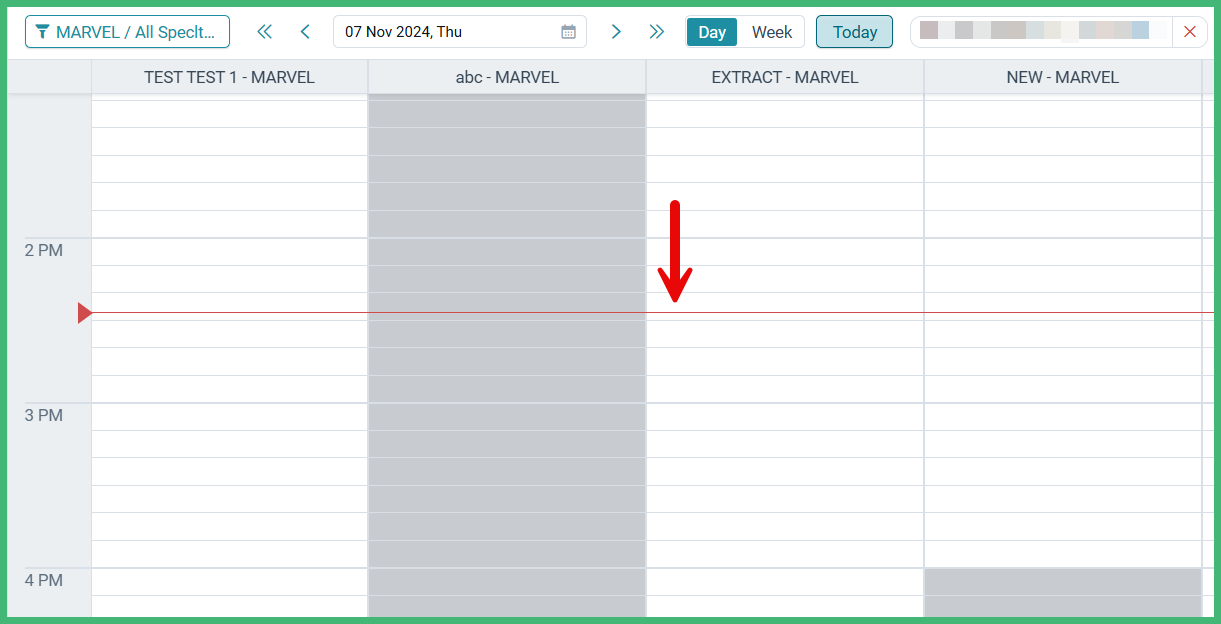Go to the previous day arrow
1221x624 pixels.
[x=305, y=31]
